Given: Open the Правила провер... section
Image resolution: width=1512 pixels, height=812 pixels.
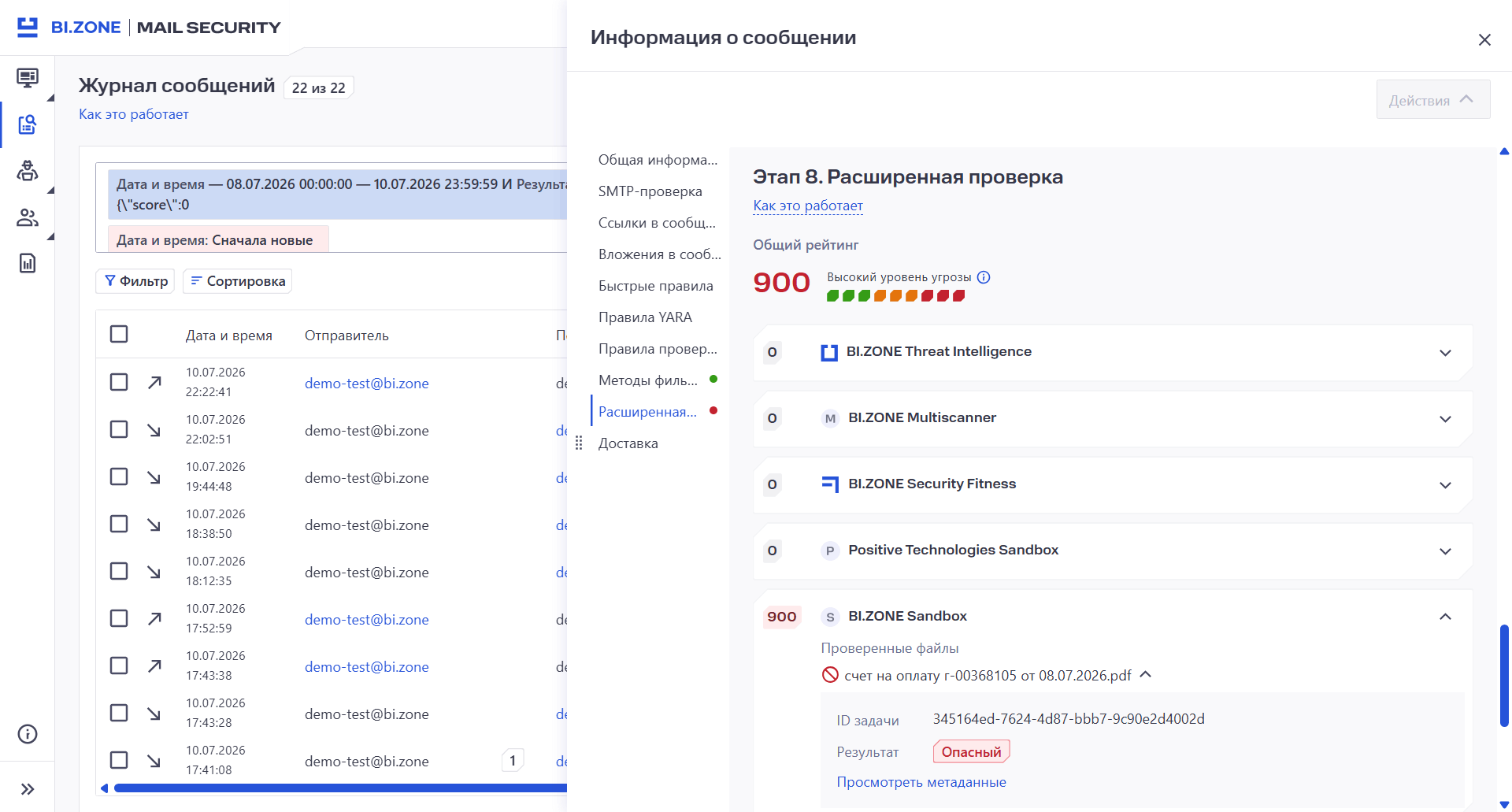Looking at the screenshot, I should tap(658, 349).
